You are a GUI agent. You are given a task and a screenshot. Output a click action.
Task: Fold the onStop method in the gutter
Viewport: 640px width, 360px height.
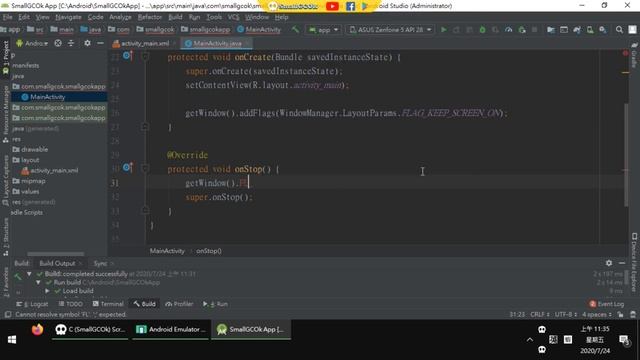[x=145, y=168]
